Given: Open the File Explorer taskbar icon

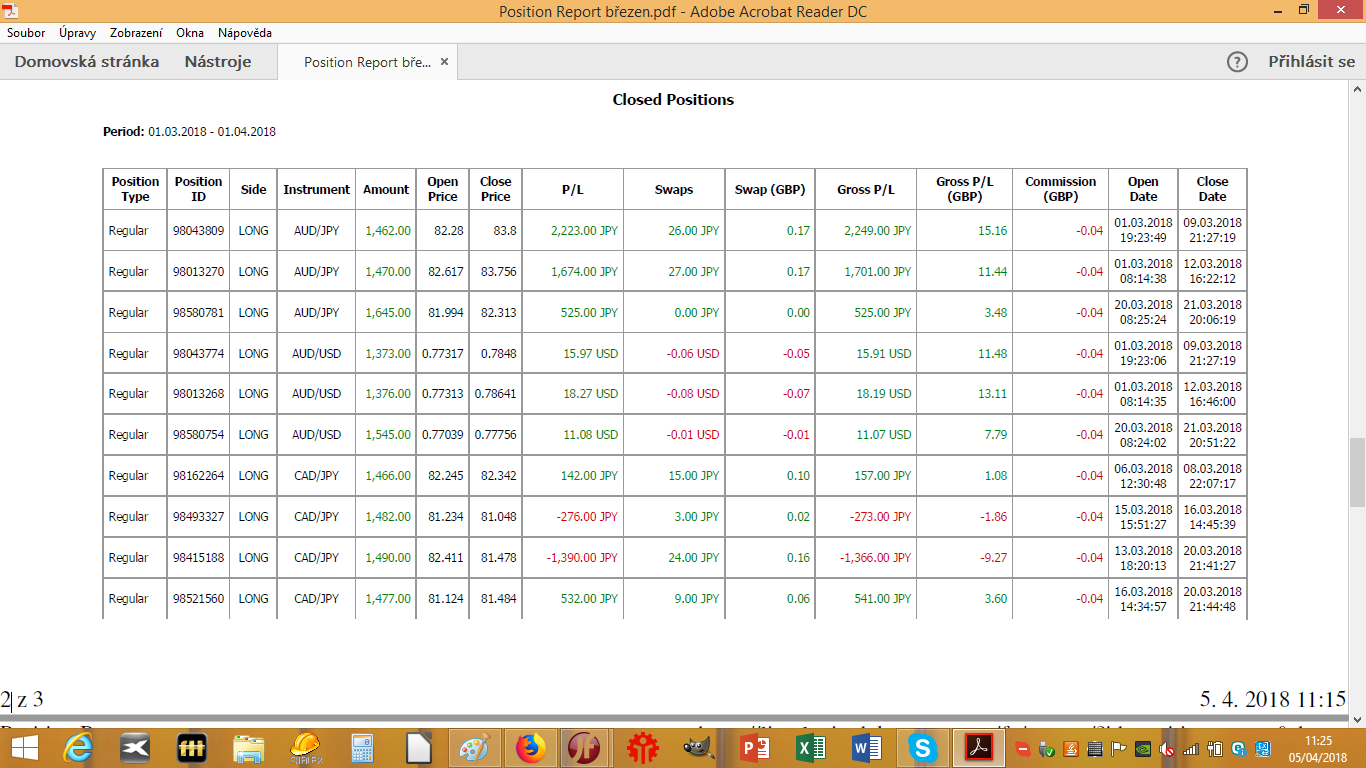Looking at the screenshot, I should (249, 748).
